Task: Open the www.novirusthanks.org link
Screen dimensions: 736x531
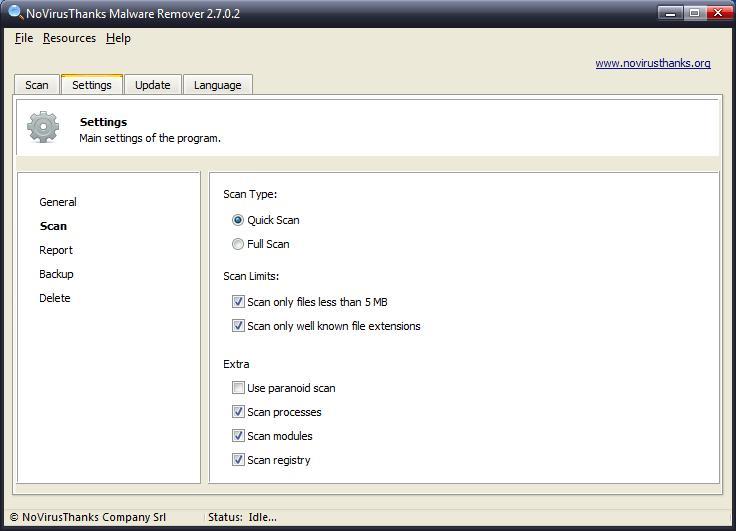Action: pos(653,63)
